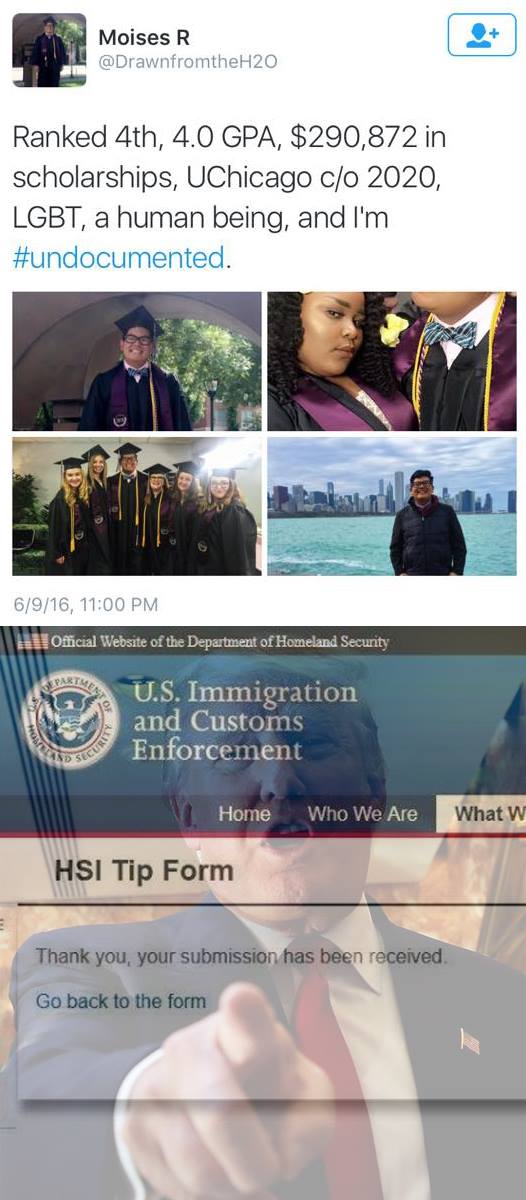Click the Go back to the form link
This screenshot has height=1200, width=526.
[121, 1001]
